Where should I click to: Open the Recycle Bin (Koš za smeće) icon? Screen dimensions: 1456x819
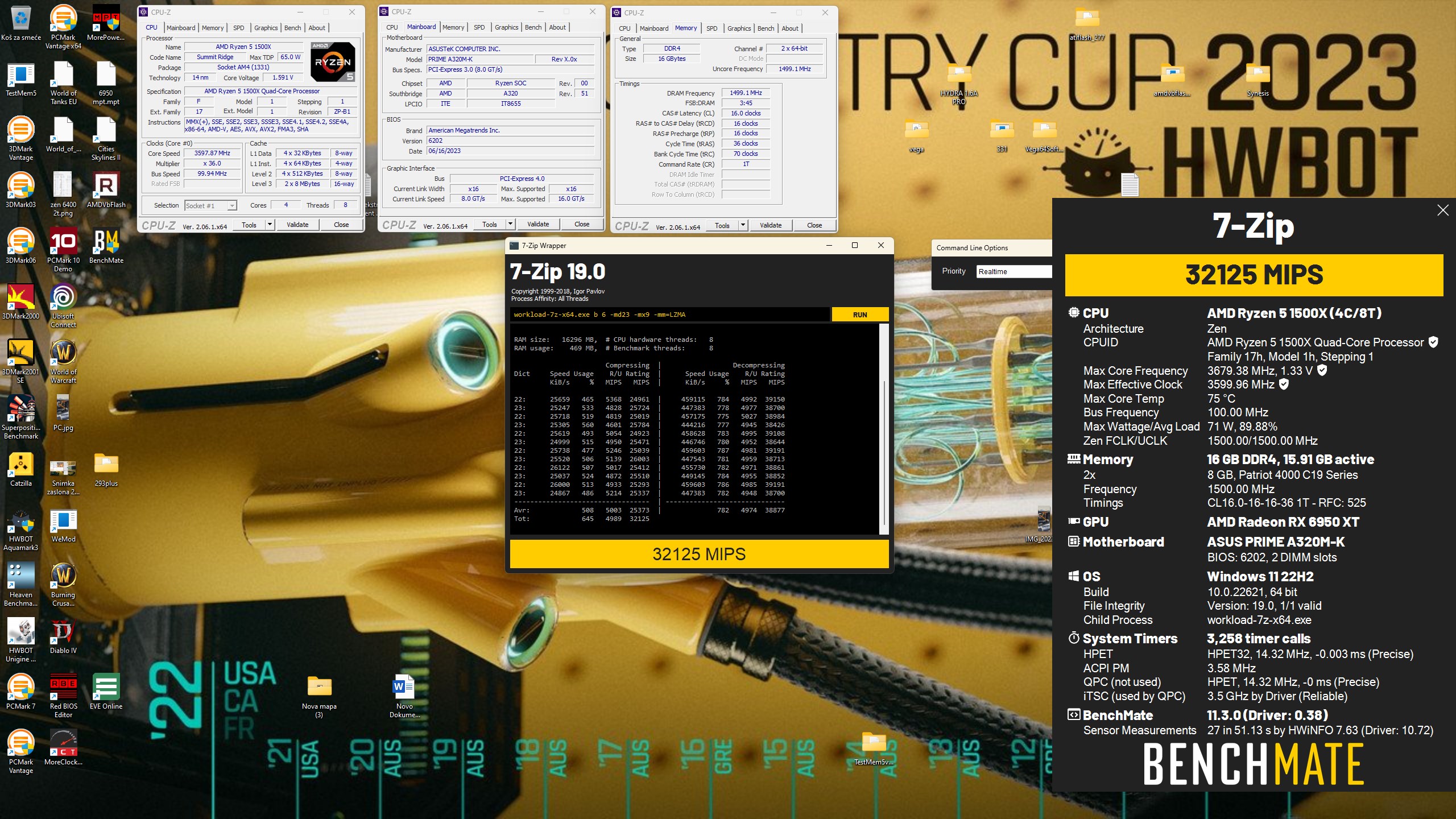[x=21, y=24]
